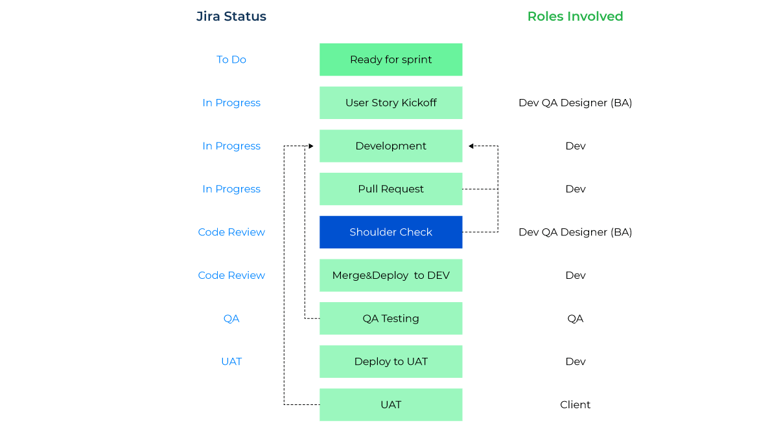Image resolution: width=781 pixels, height=427 pixels.
Task: Click the Client role label
Action: [575, 405]
